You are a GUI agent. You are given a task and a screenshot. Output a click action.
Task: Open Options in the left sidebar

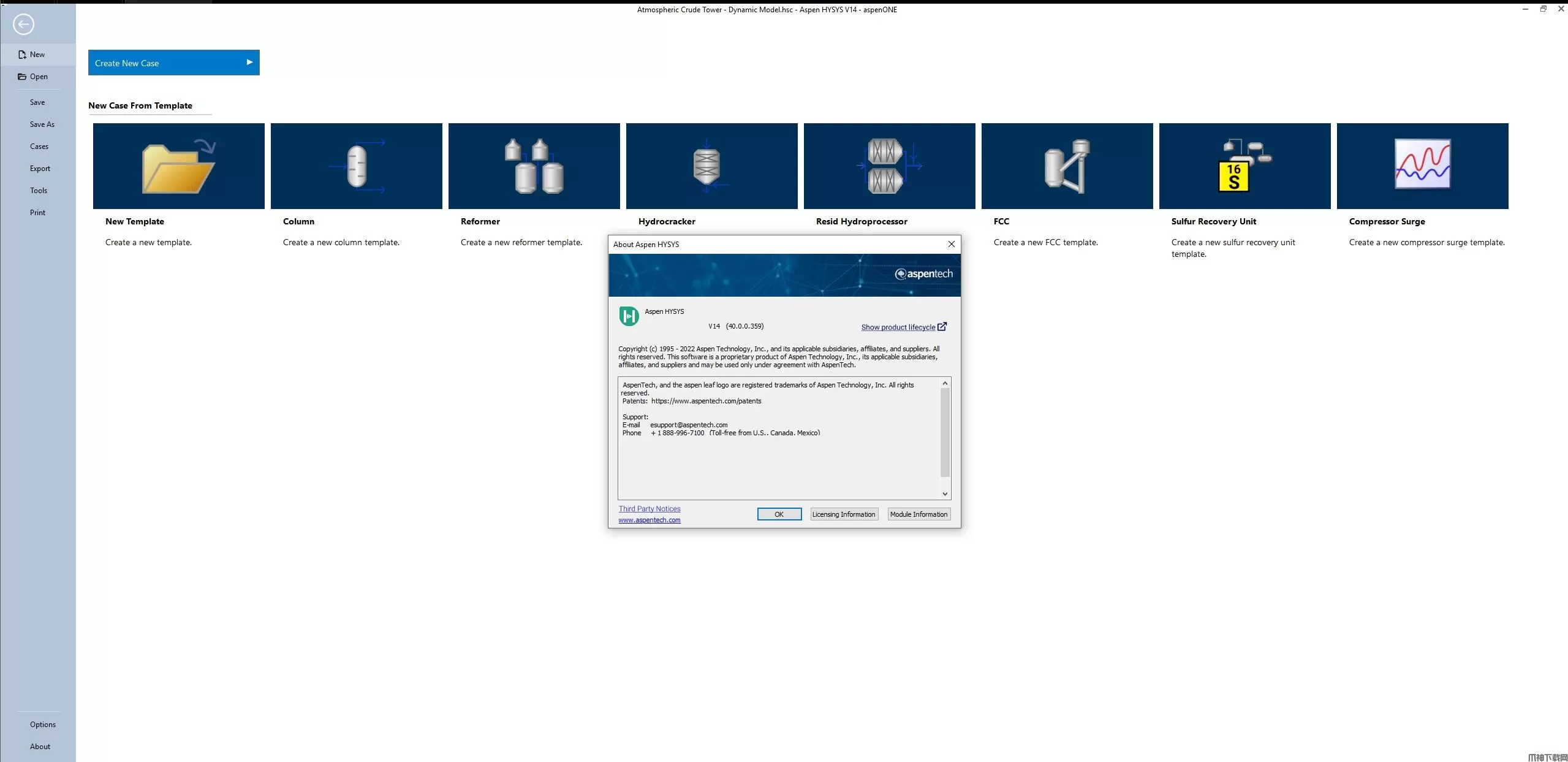(42, 725)
